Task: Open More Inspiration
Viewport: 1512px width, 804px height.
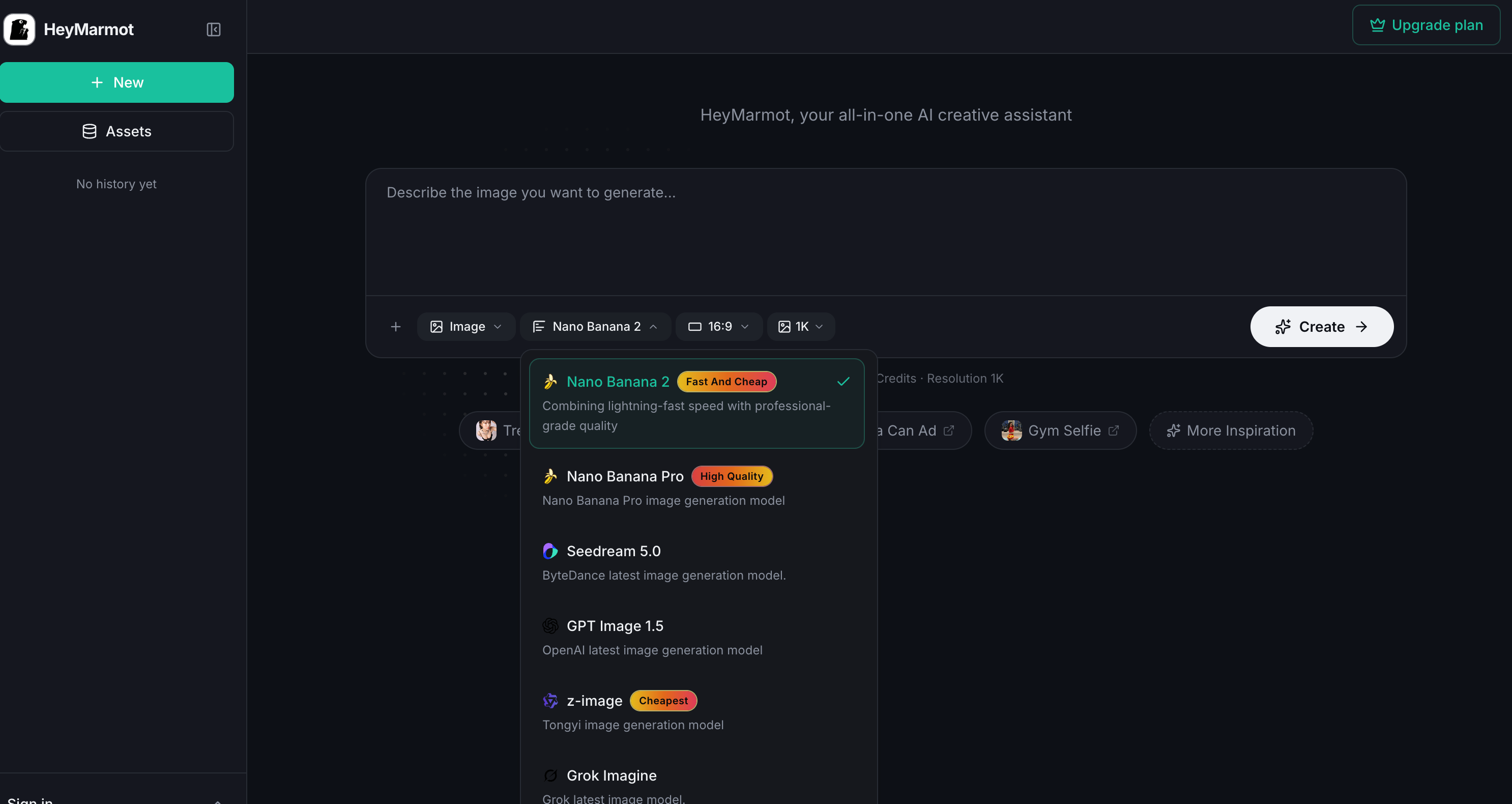Action: pyautogui.click(x=1231, y=430)
